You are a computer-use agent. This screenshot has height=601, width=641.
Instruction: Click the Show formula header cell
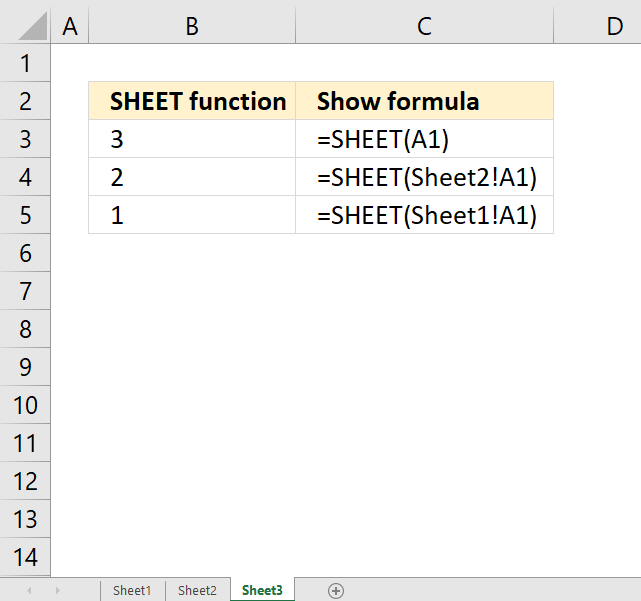click(x=424, y=101)
